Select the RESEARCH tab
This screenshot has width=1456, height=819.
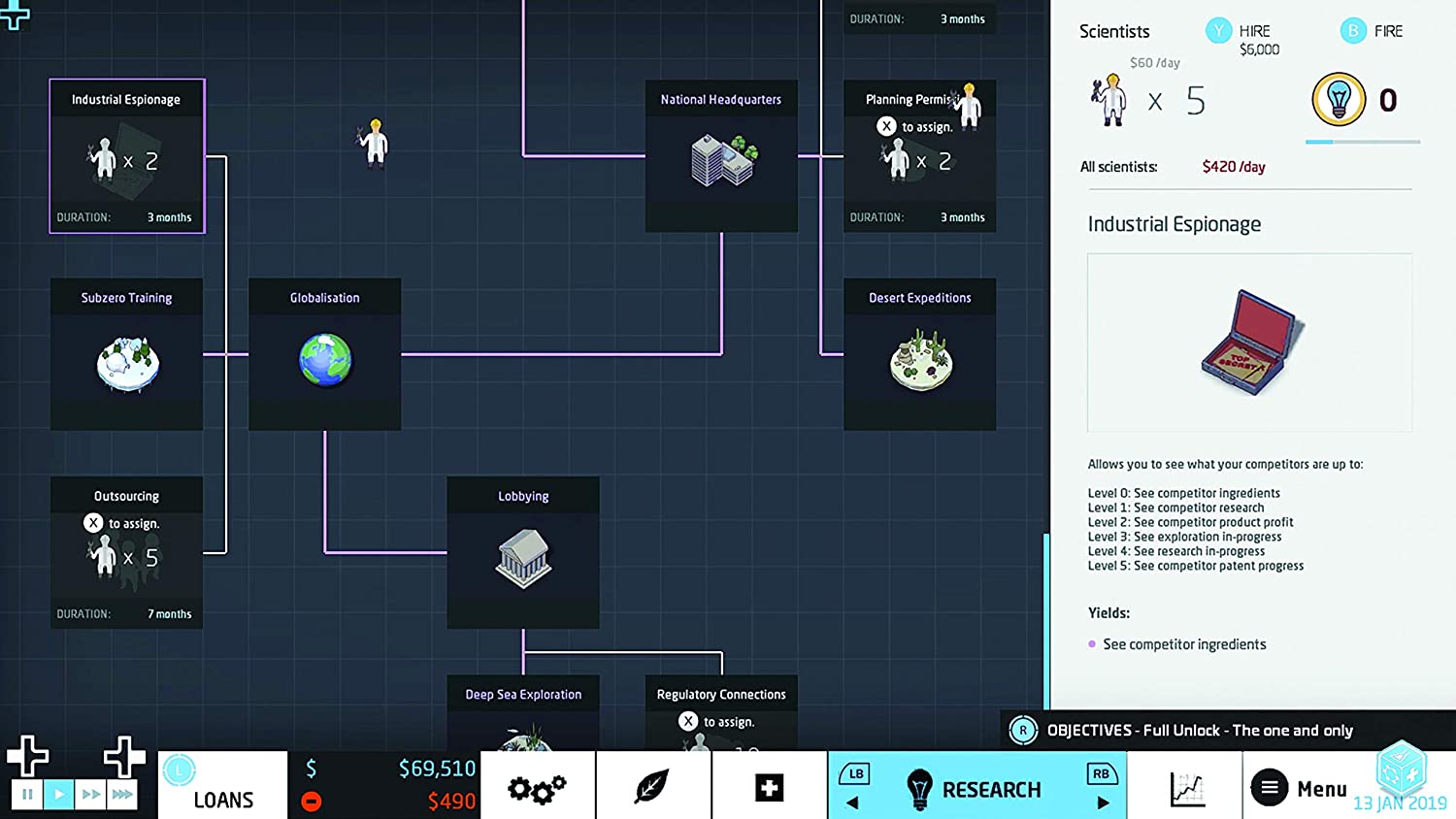(x=976, y=789)
